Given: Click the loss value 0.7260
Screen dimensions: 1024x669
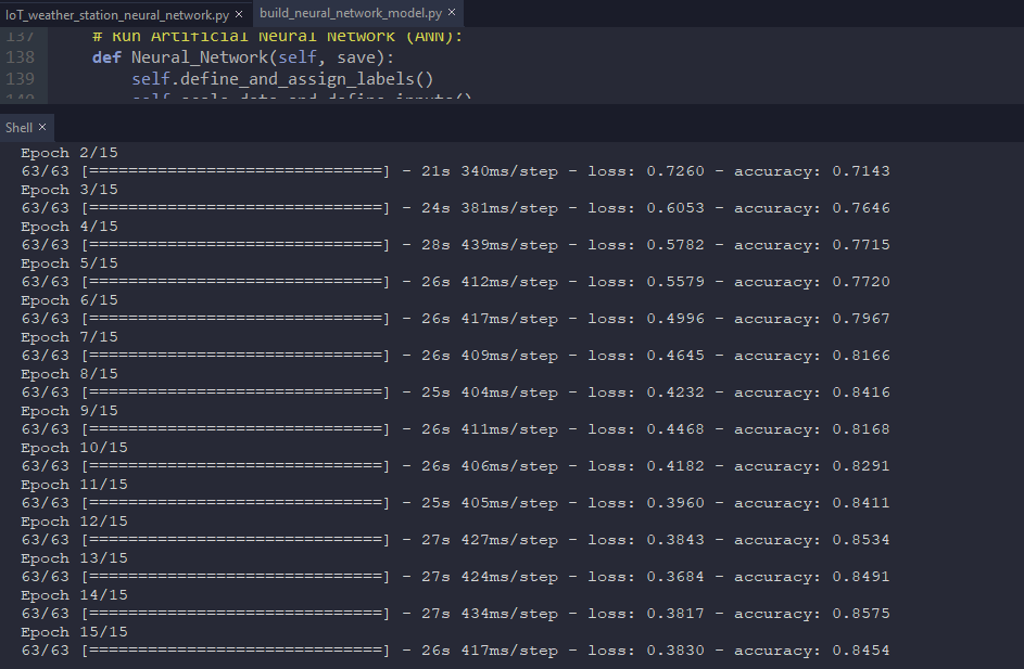Looking at the screenshot, I should click(675, 171).
